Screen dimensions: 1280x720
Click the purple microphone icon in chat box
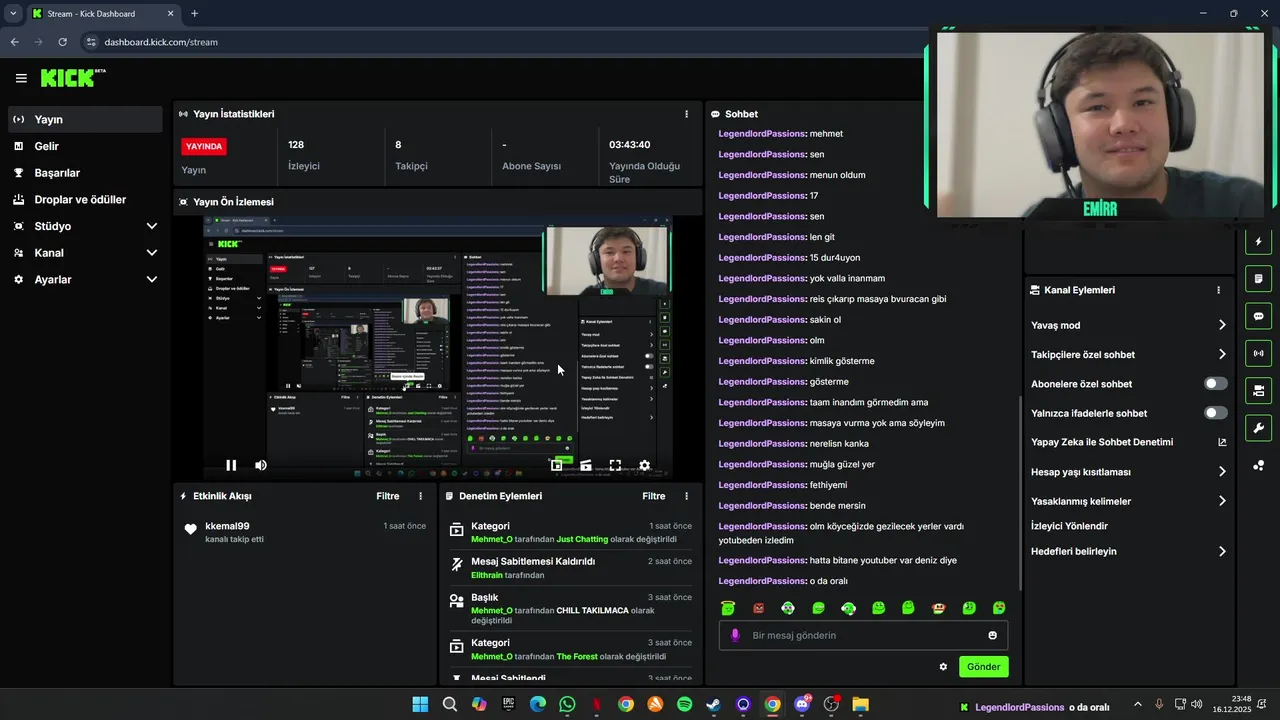735,635
